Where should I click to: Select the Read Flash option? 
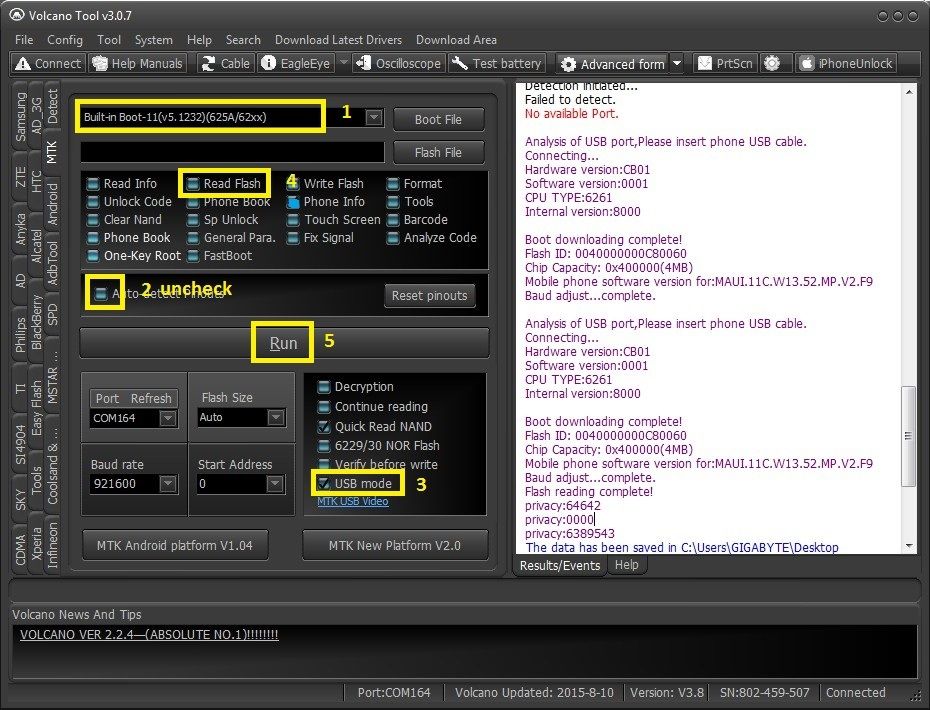pyautogui.click(x=193, y=184)
